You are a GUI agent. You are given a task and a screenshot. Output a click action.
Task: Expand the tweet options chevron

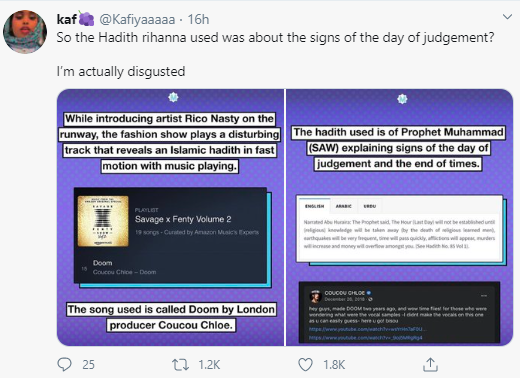507,17
